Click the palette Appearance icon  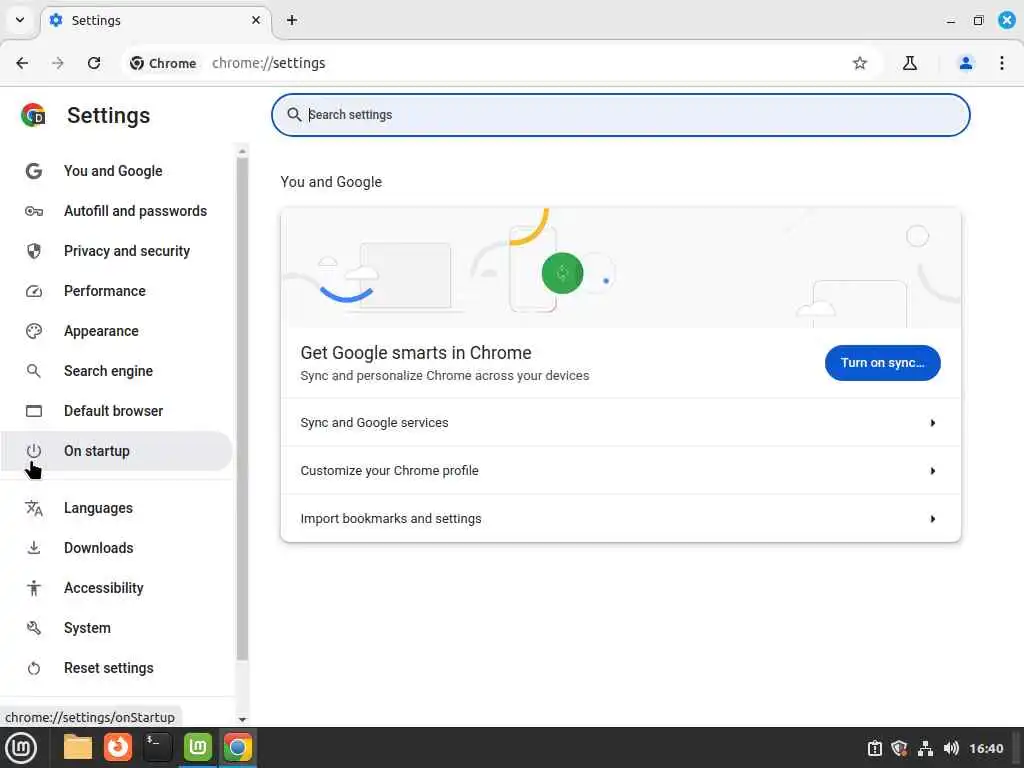[34, 331]
